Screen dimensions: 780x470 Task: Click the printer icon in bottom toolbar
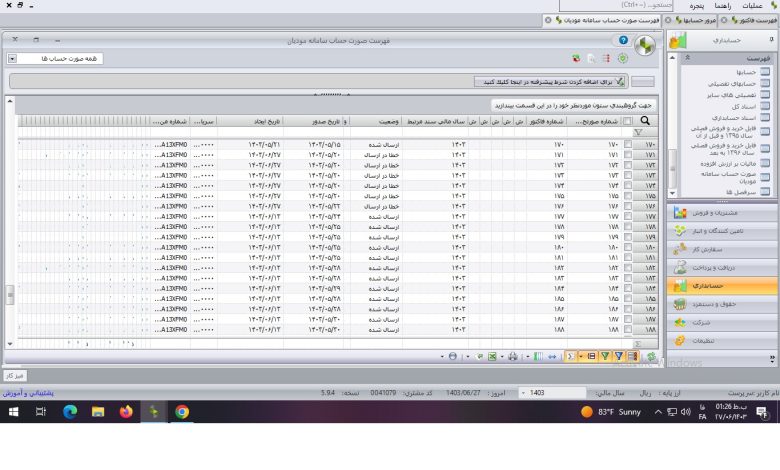click(512, 356)
